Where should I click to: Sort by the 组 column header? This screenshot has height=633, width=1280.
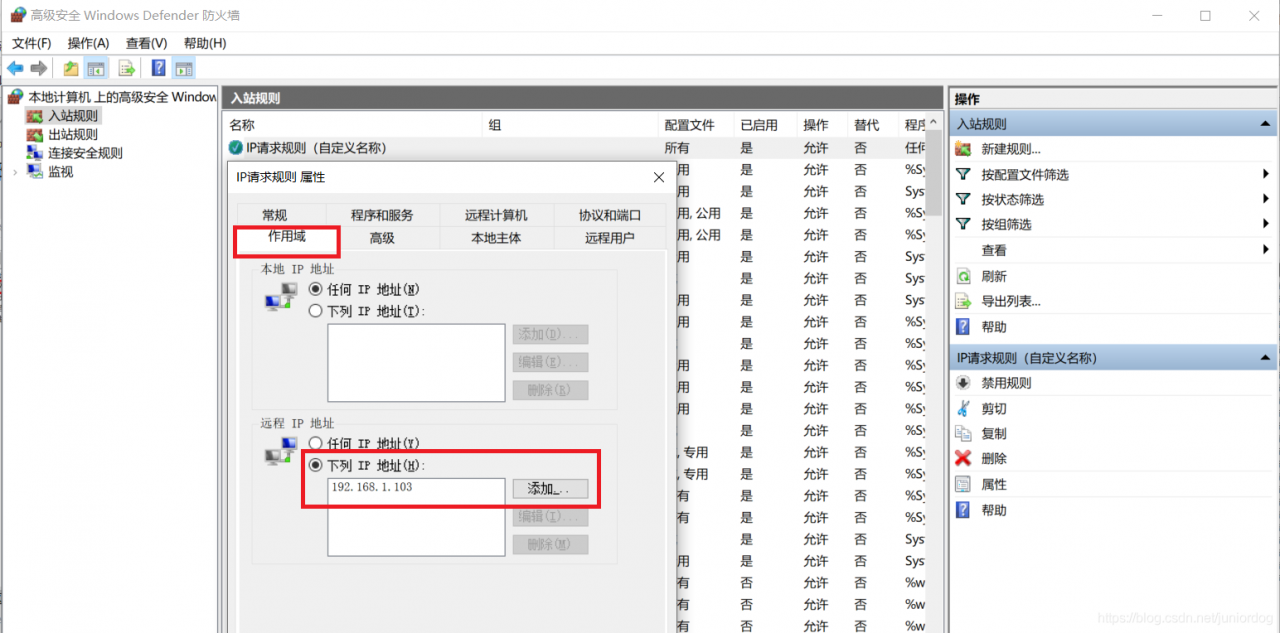[x=571, y=125]
